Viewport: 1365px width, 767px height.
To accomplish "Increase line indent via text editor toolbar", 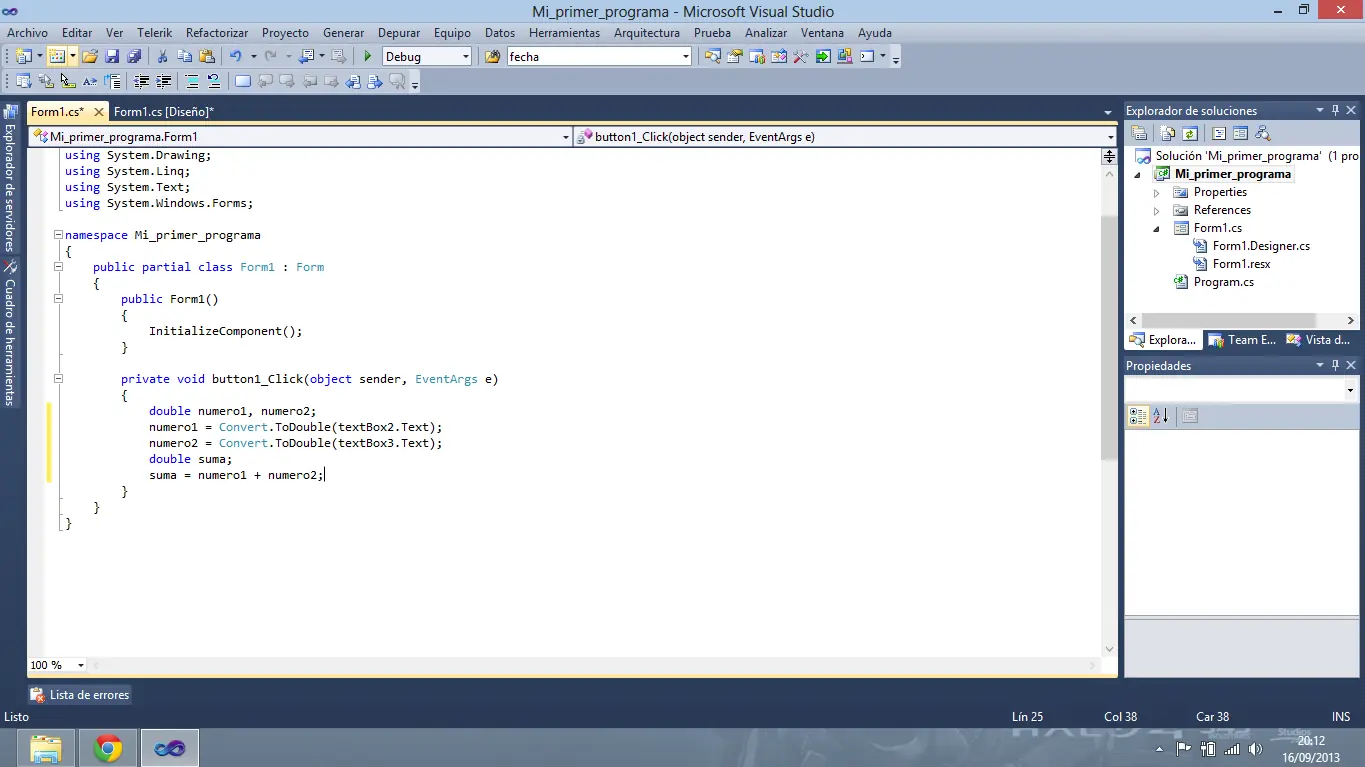I will coord(163,81).
